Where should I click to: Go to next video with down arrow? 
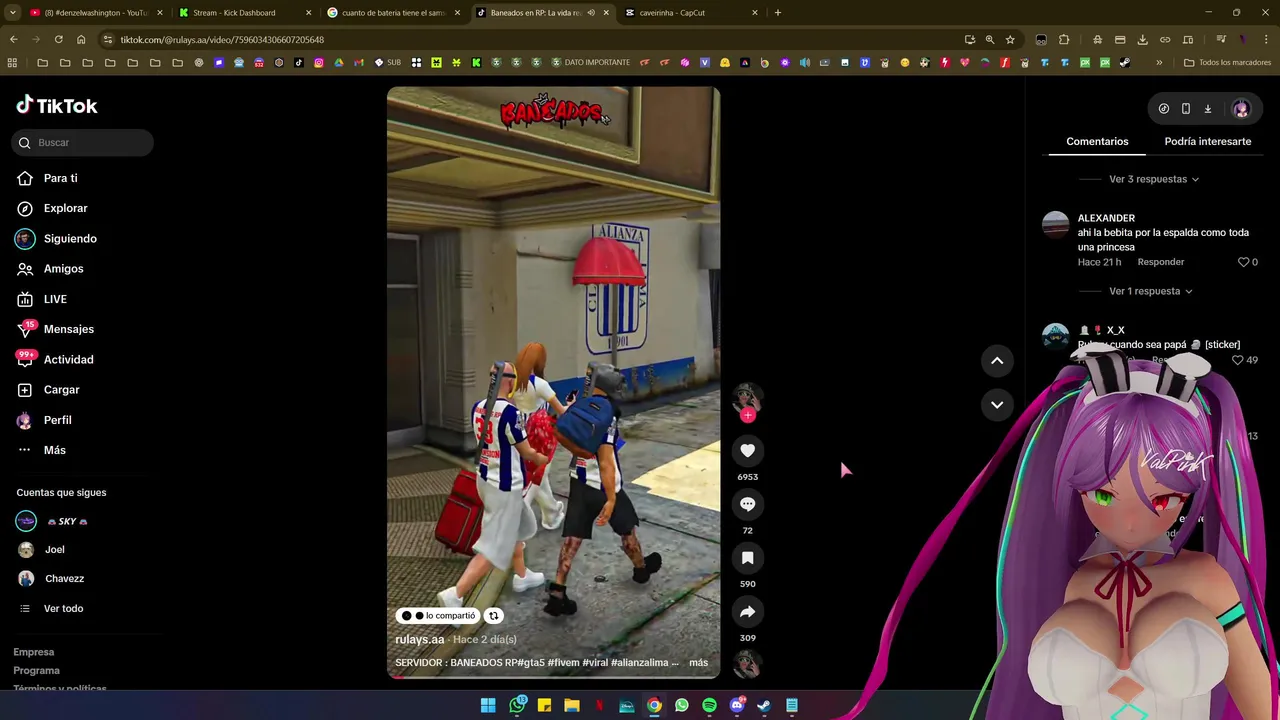pyautogui.click(x=997, y=405)
